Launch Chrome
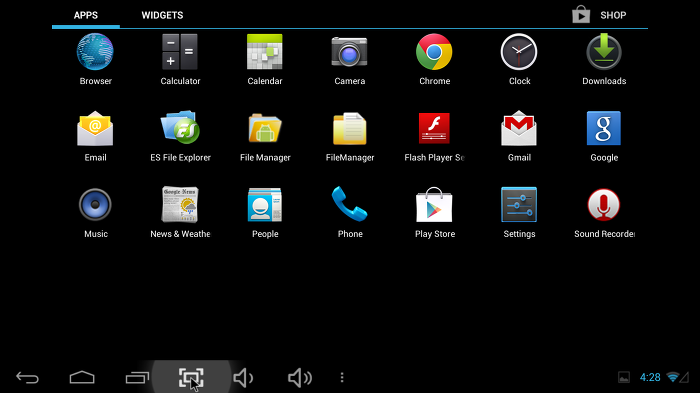700x393 pixels. pos(434,52)
